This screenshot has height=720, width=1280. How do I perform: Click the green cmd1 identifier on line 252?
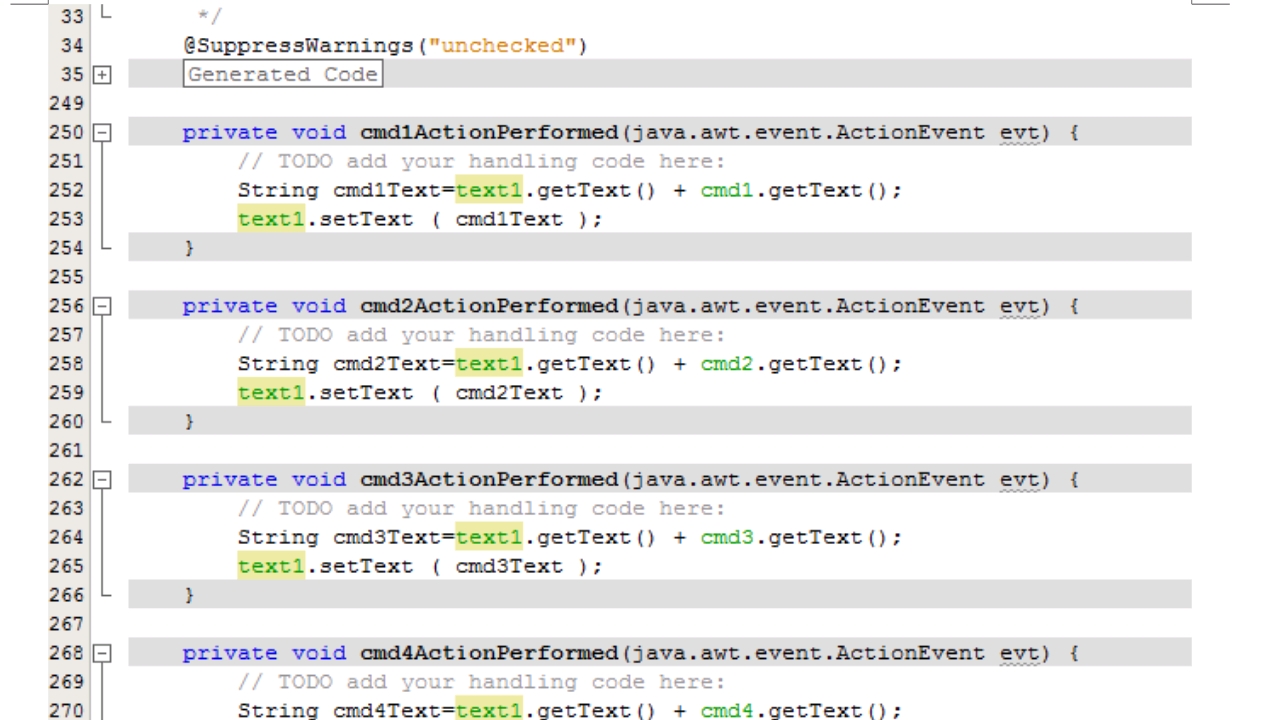coord(727,190)
